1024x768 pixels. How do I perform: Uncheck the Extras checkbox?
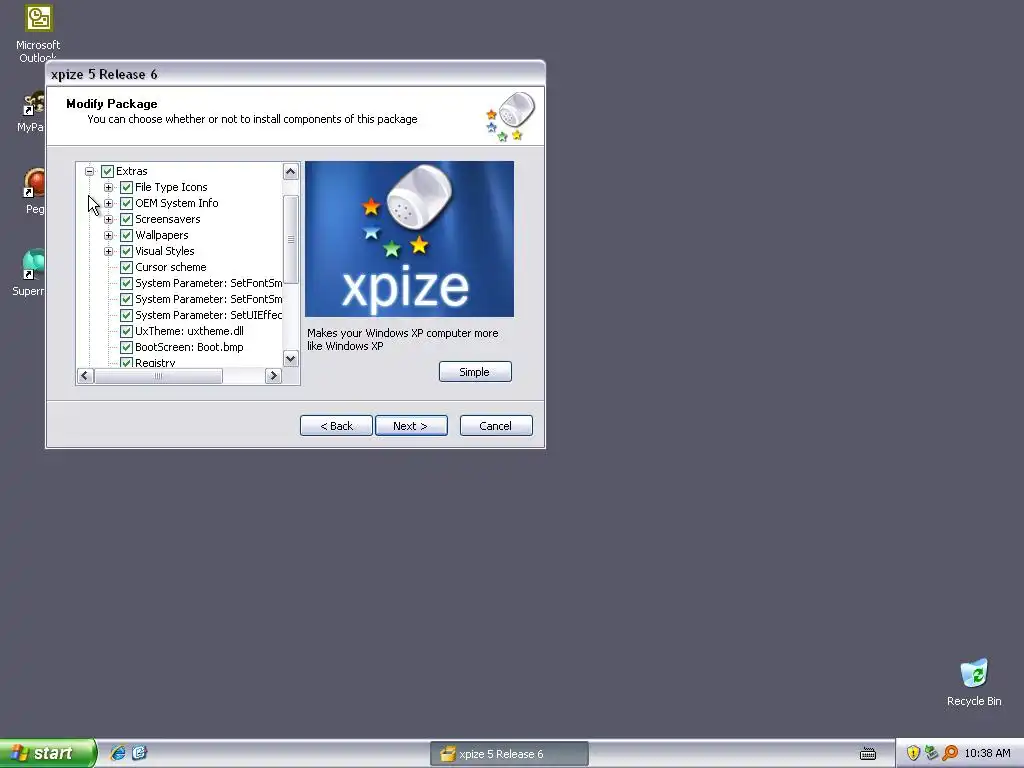click(x=108, y=171)
